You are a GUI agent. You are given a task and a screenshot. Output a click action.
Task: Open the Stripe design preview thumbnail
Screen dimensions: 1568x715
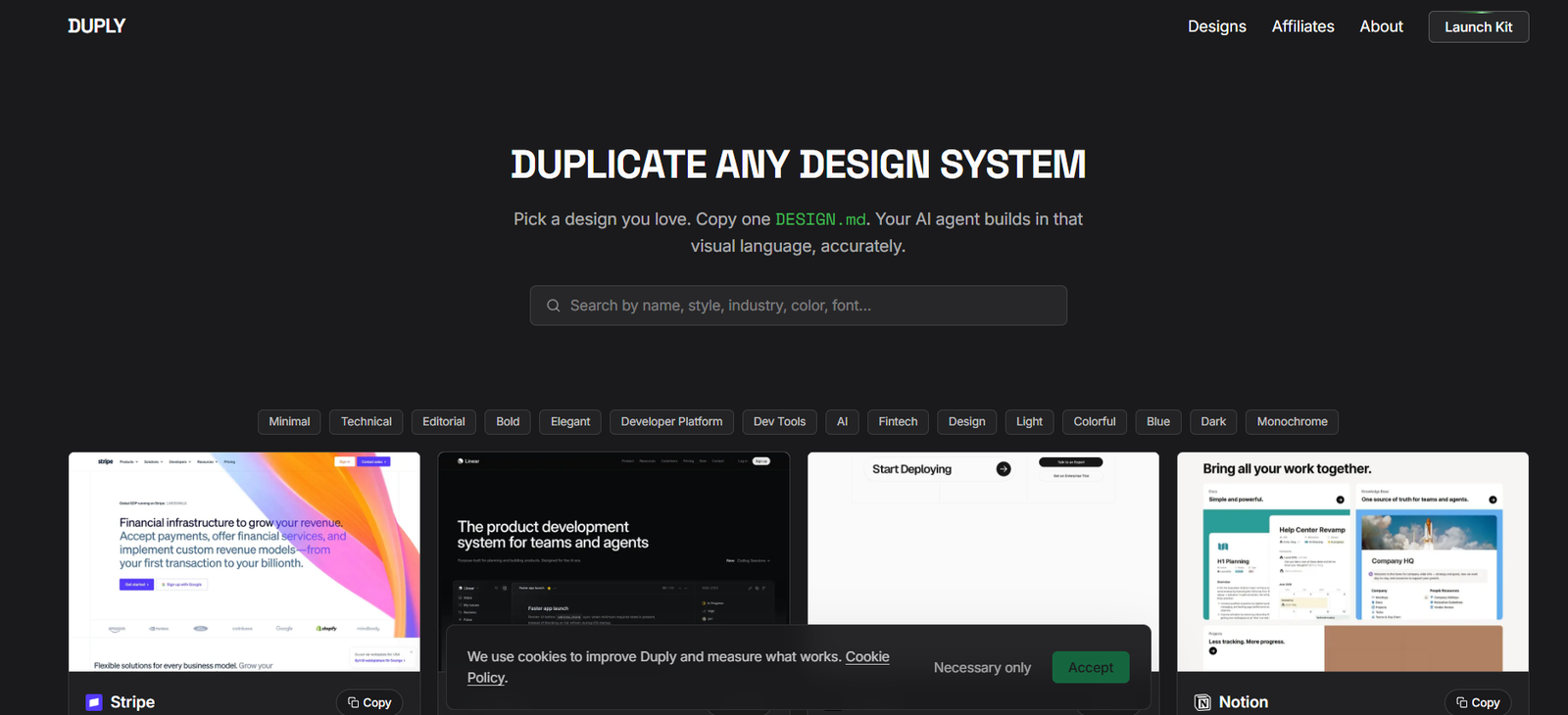[244, 561]
